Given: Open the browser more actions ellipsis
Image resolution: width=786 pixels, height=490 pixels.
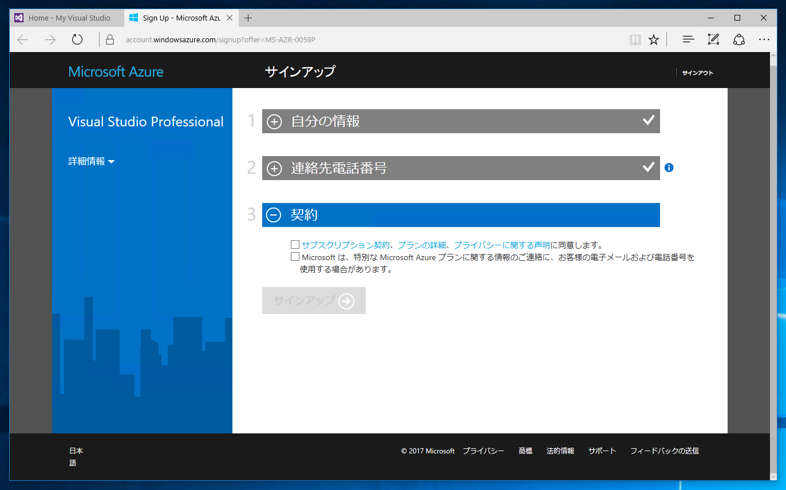Looking at the screenshot, I should tap(764, 40).
